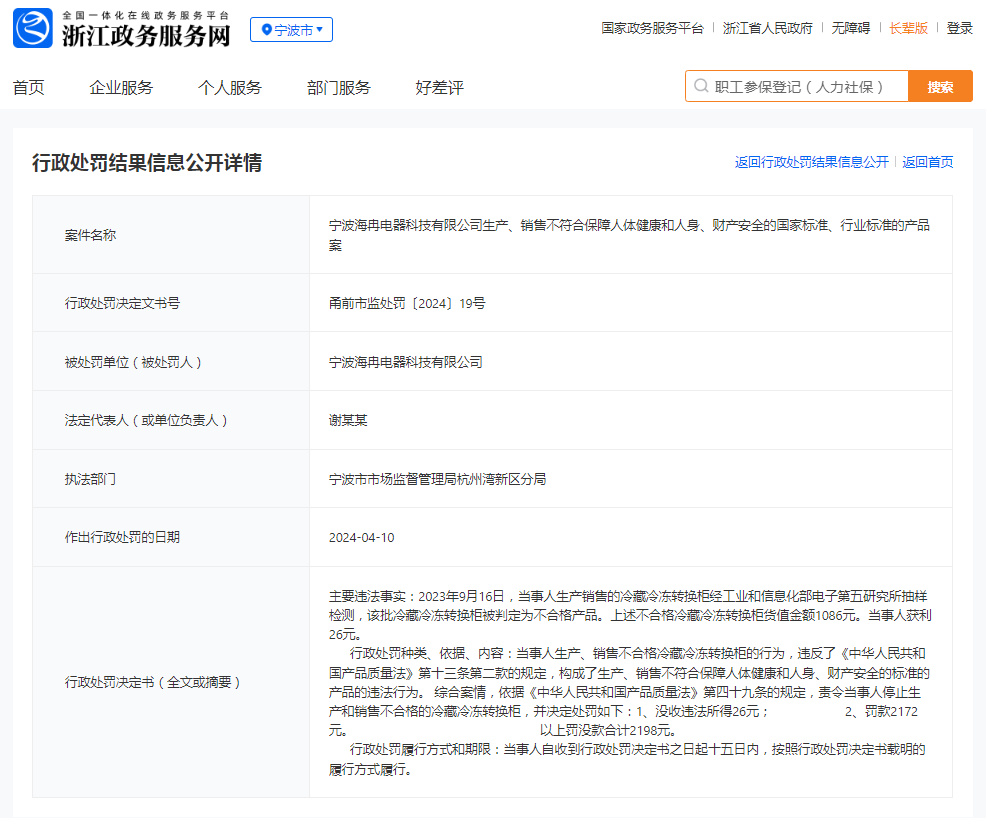Image resolution: width=986 pixels, height=818 pixels.
Task: Open the 好差评 navigation tab
Action: [440, 87]
